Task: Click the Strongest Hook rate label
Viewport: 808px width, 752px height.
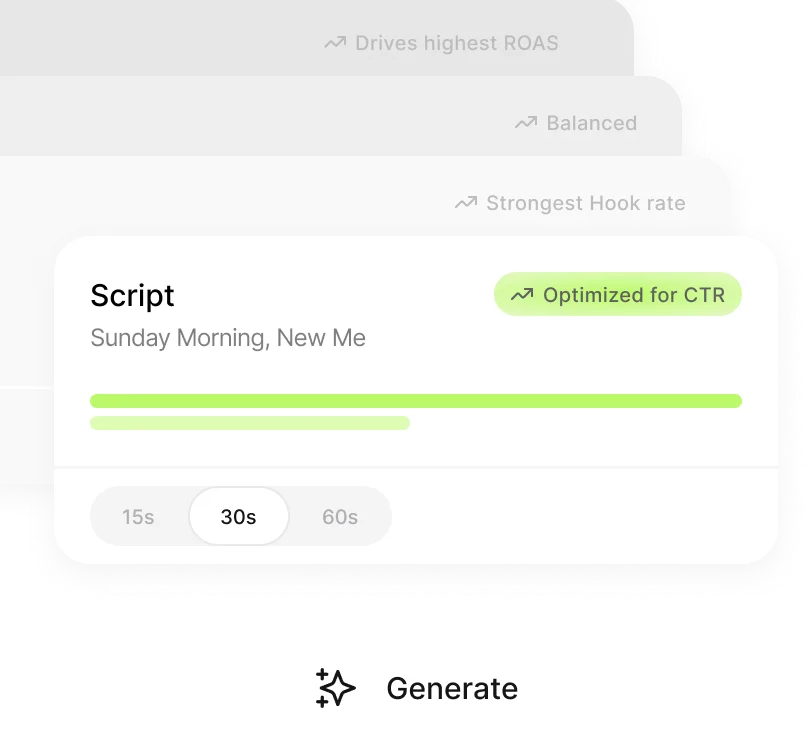Action: [585, 203]
